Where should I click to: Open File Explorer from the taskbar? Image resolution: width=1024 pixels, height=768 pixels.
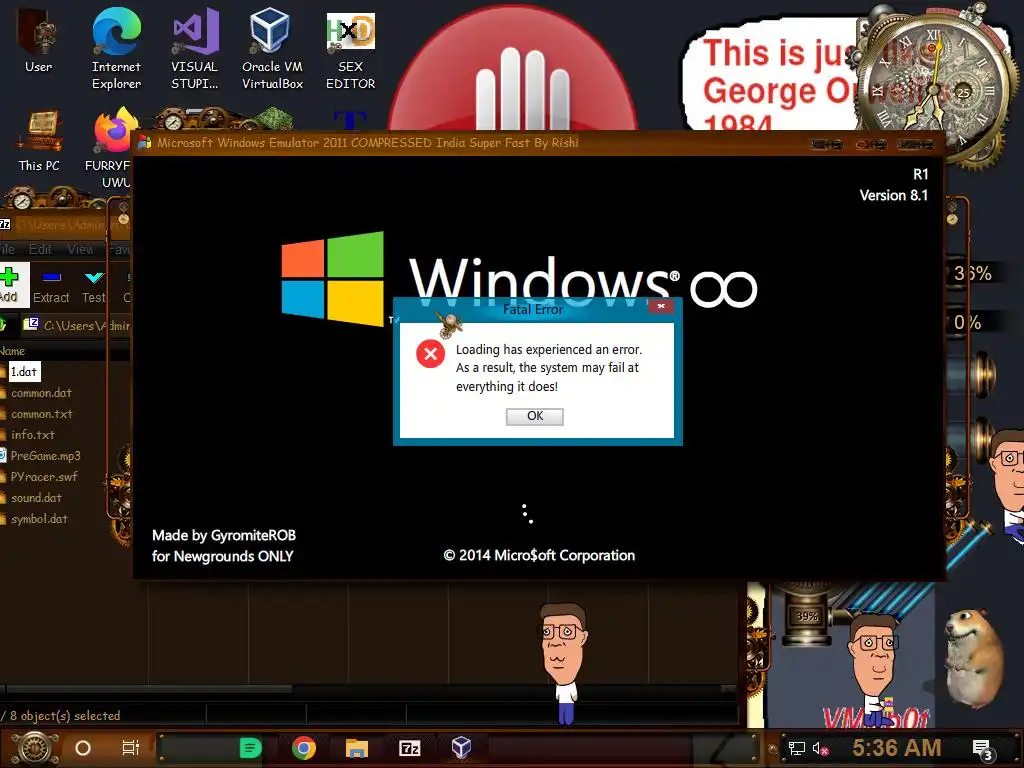357,748
